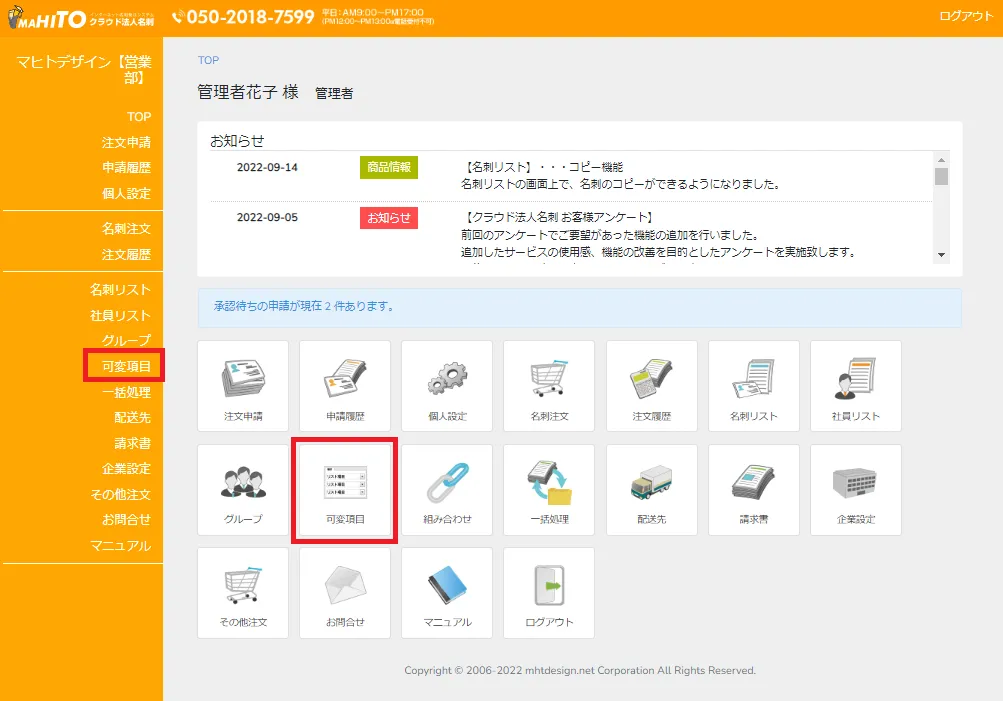Select 名刺リスト in the sidebar menu
The width and height of the screenshot is (1003, 701).
tap(120, 290)
